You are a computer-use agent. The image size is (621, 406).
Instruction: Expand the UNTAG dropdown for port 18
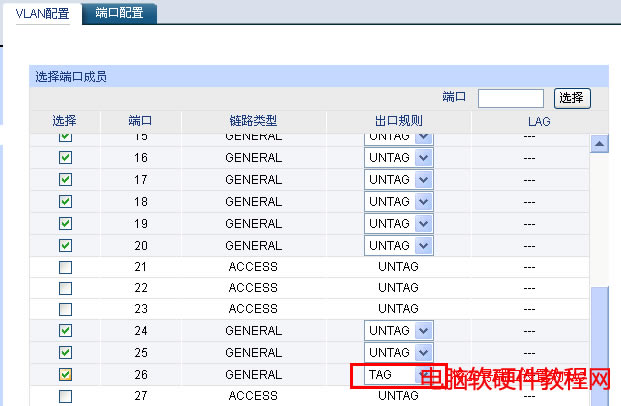pyautogui.click(x=423, y=202)
